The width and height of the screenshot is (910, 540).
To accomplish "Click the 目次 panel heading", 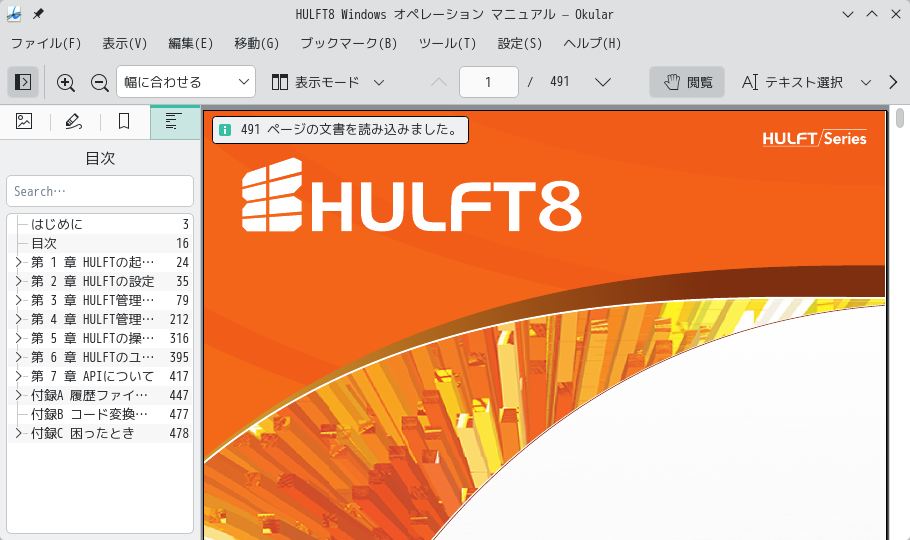I will pos(100,158).
